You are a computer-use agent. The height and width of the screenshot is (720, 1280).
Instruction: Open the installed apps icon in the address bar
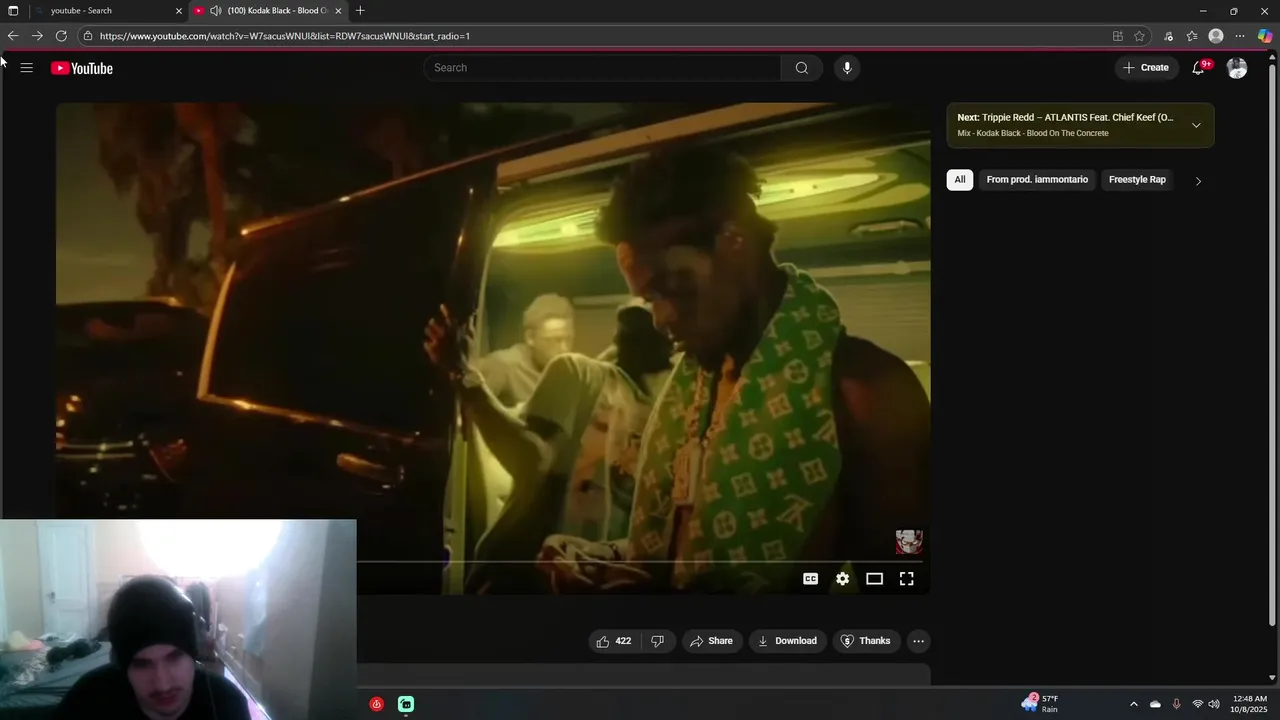[1117, 36]
